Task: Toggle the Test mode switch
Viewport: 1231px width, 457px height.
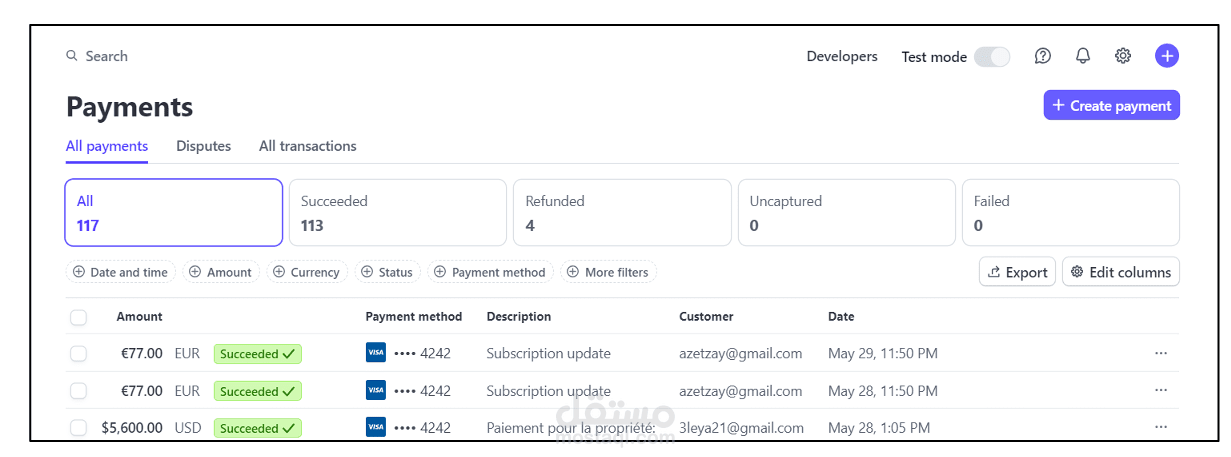Action: click(992, 57)
